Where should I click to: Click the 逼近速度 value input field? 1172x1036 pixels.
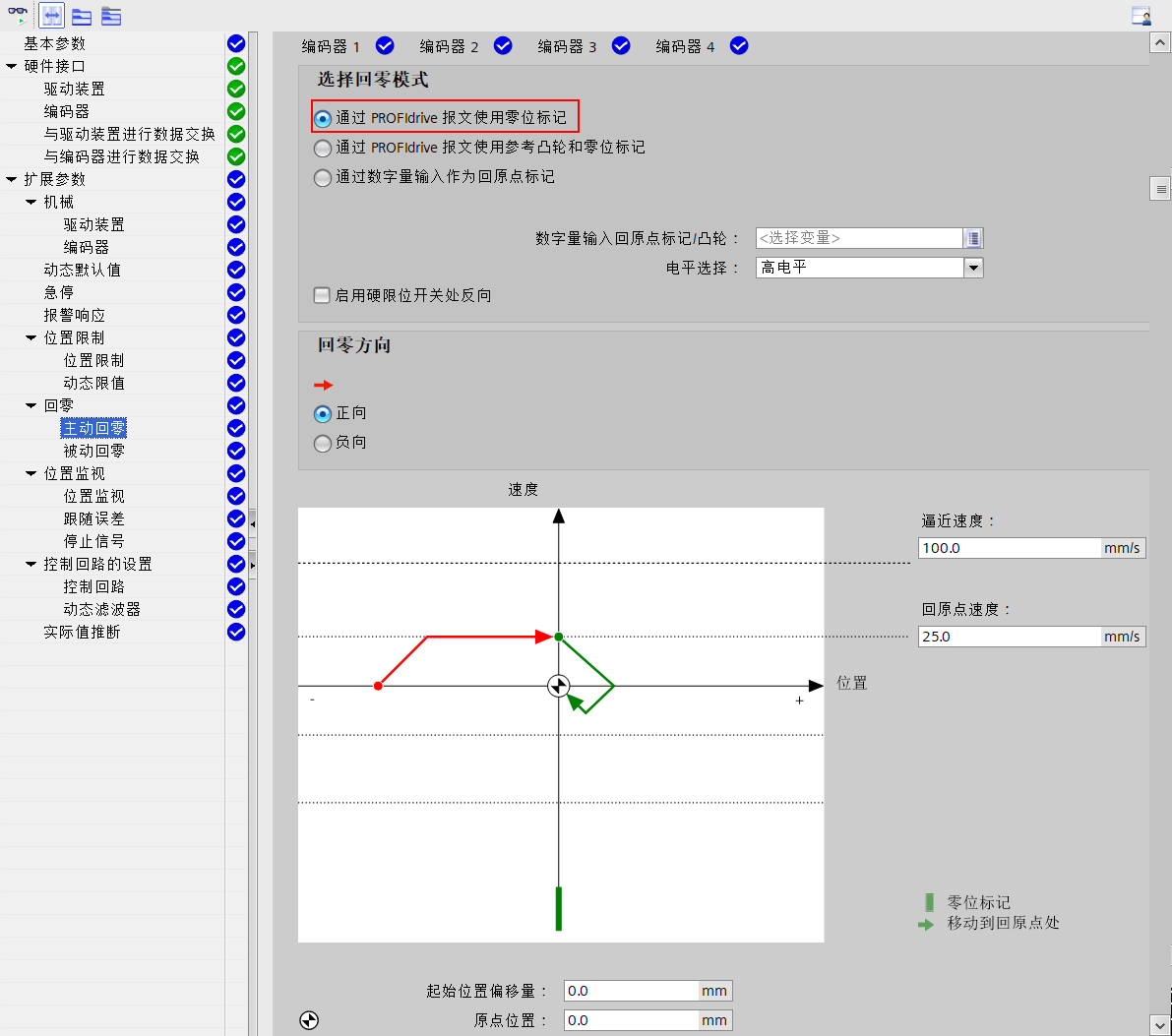pyautogui.click(x=1009, y=548)
